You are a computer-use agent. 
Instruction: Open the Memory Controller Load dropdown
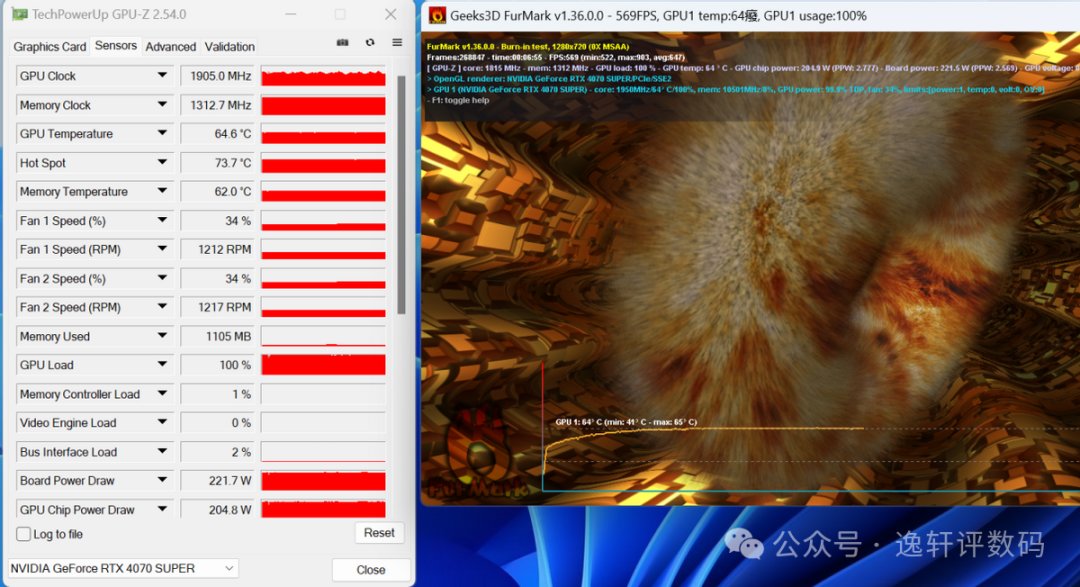pos(162,393)
